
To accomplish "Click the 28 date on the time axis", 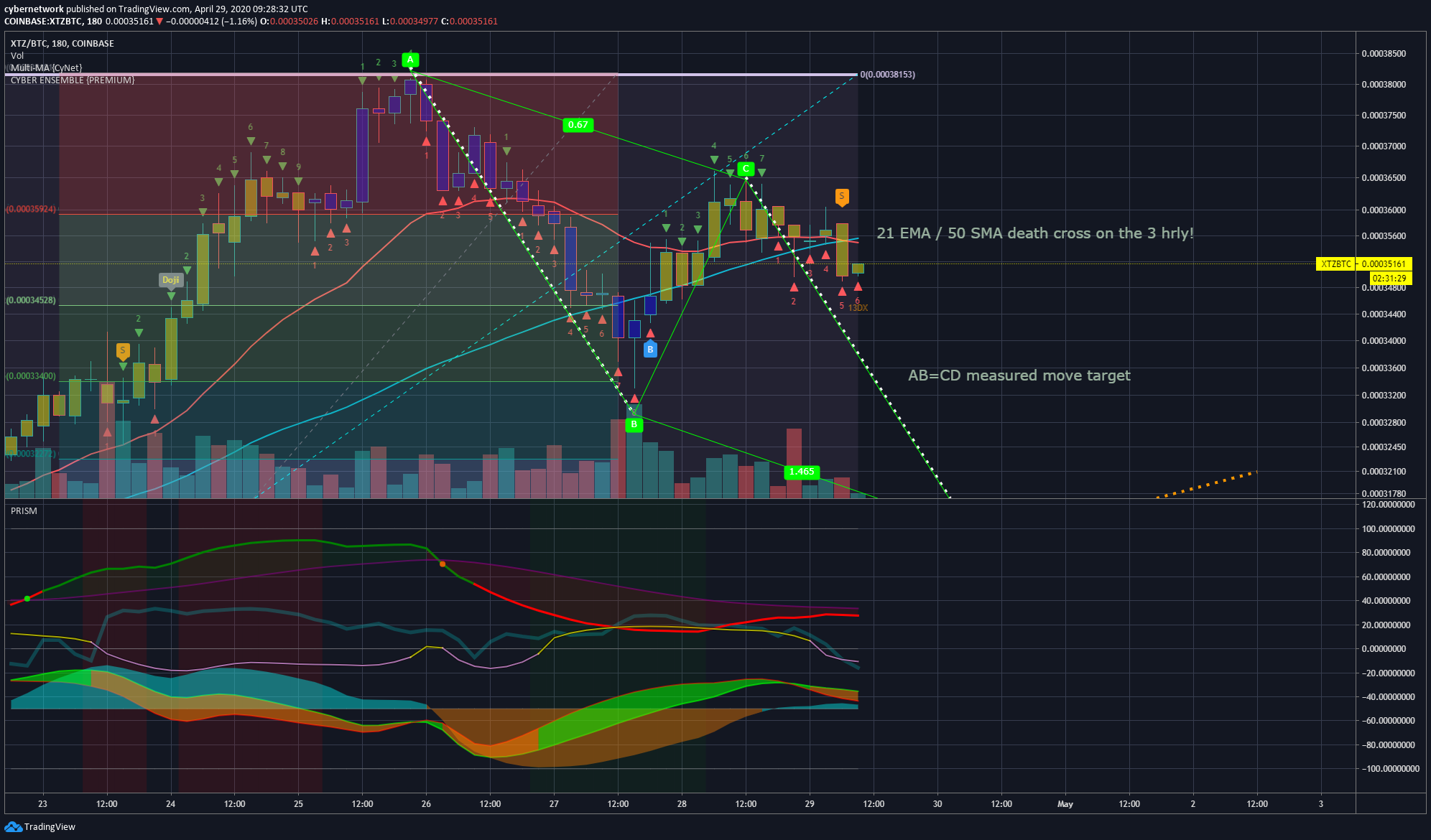I will [682, 803].
